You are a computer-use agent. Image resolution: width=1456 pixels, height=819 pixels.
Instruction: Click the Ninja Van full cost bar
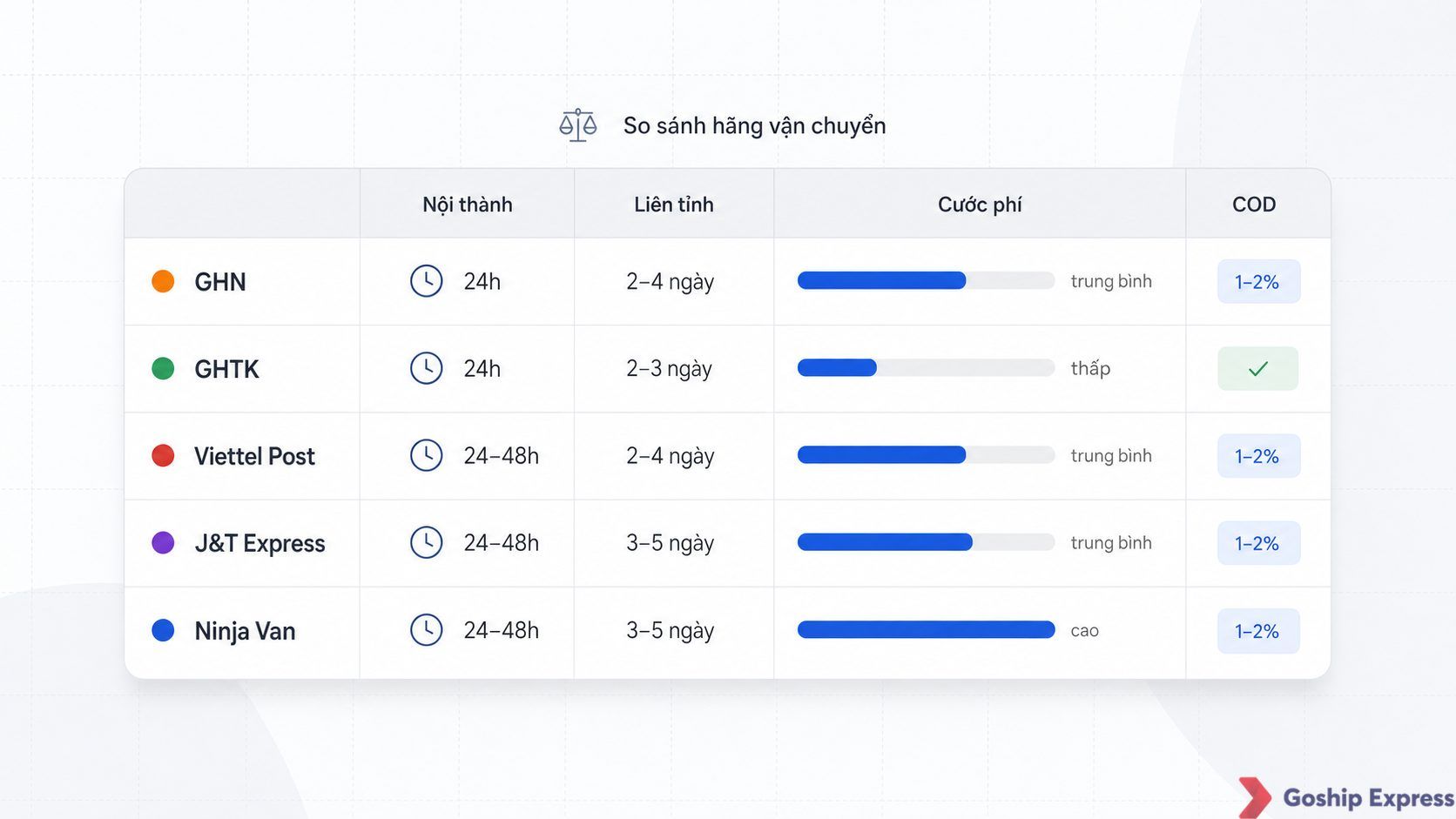coord(926,630)
